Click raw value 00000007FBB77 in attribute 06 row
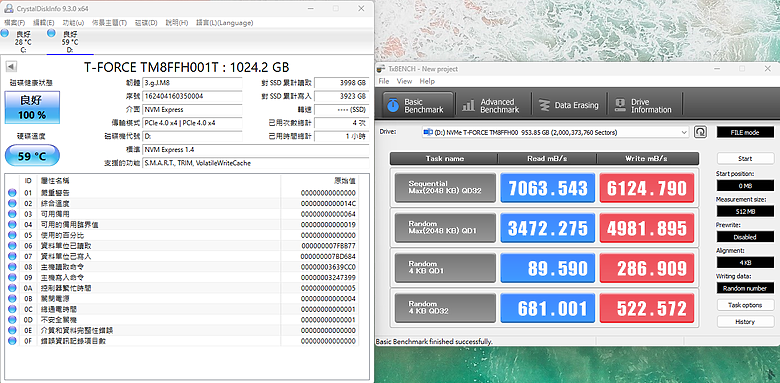This screenshot has width=780, height=383. (x=328, y=246)
